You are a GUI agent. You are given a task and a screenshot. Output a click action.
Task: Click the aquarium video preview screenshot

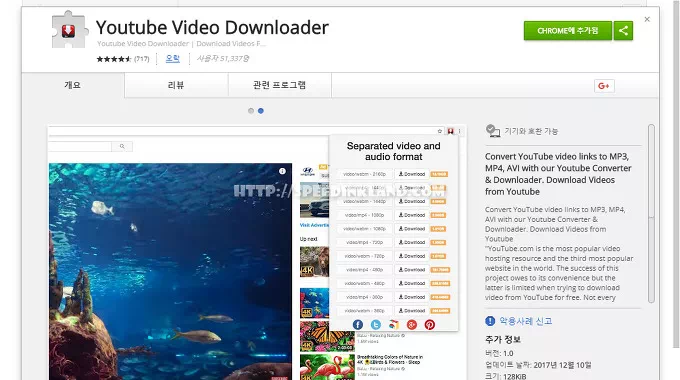[170, 272]
